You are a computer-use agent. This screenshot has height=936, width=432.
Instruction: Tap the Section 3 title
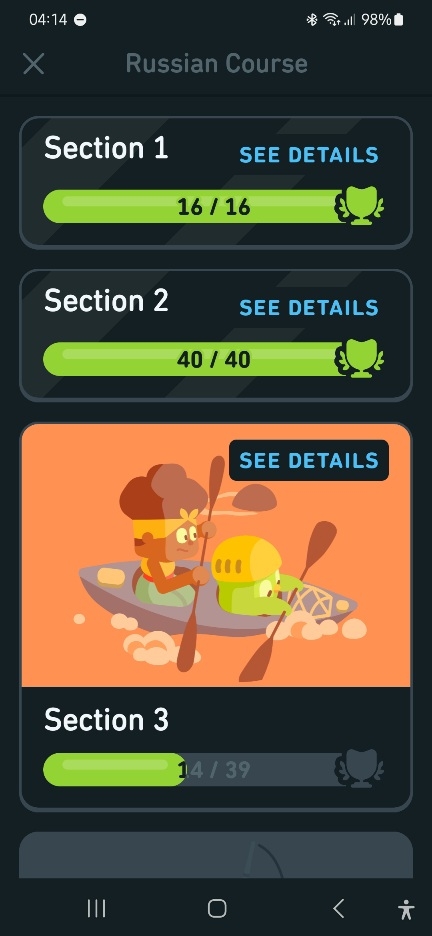click(x=106, y=720)
